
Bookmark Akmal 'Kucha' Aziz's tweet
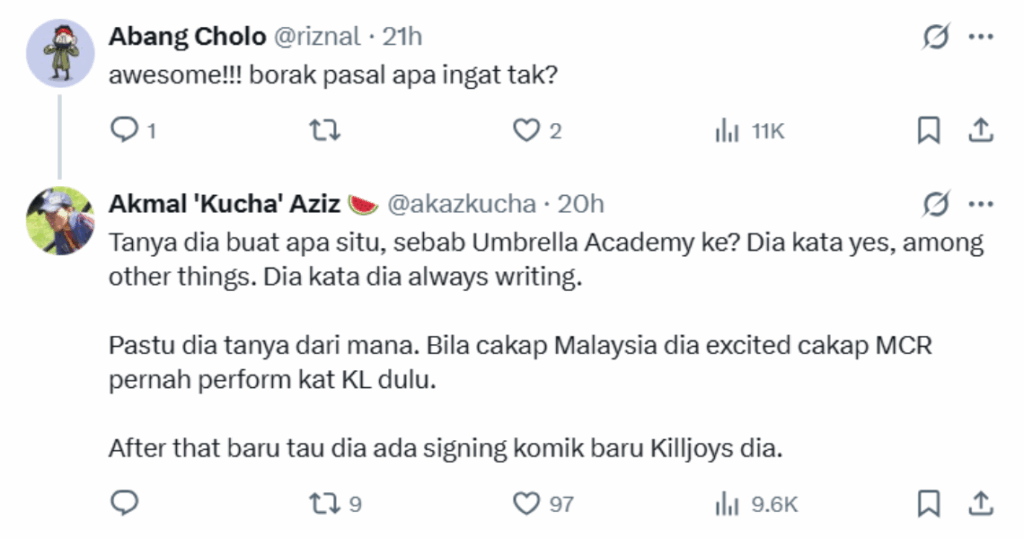click(x=929, y=503)
